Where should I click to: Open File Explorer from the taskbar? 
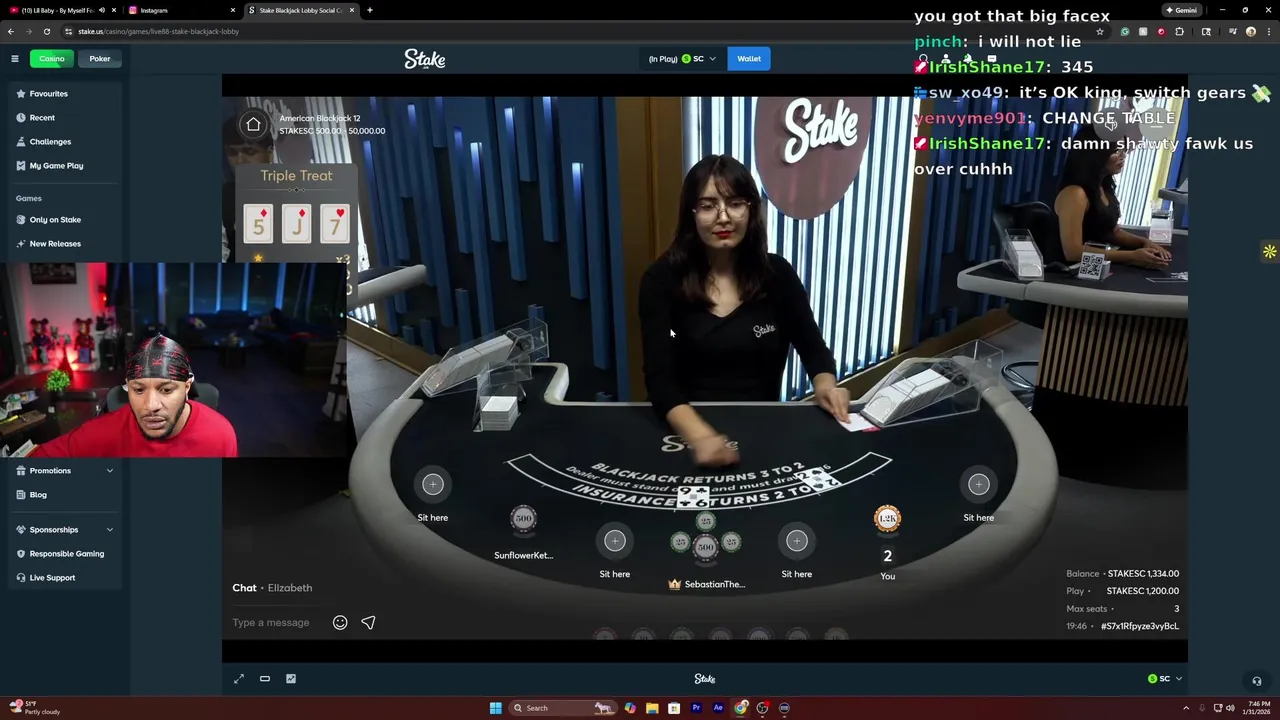pos(652,708)
